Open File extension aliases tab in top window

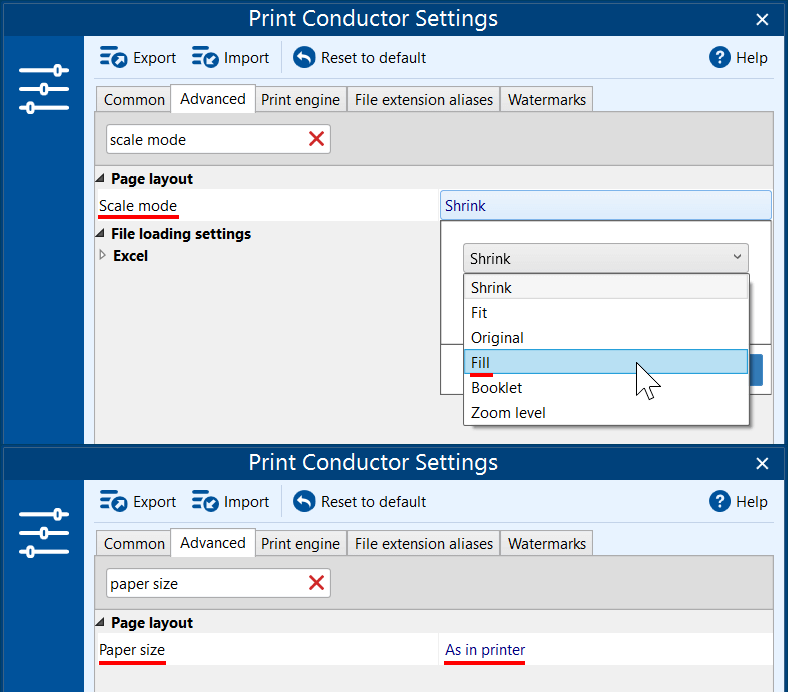(424, 100)
